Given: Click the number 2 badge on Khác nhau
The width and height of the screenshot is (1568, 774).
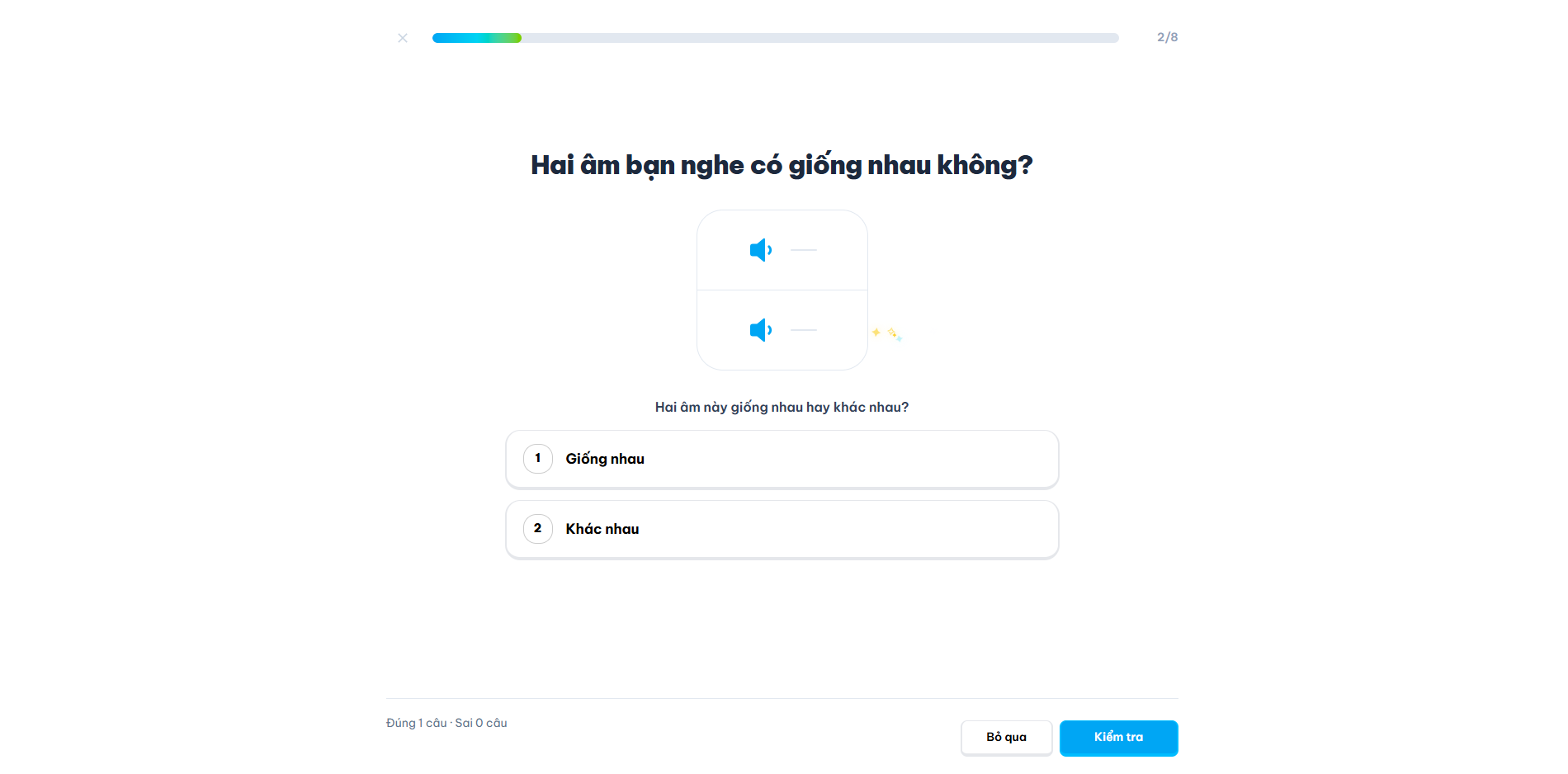Looking at the screenshot, I should pos(538,529).
